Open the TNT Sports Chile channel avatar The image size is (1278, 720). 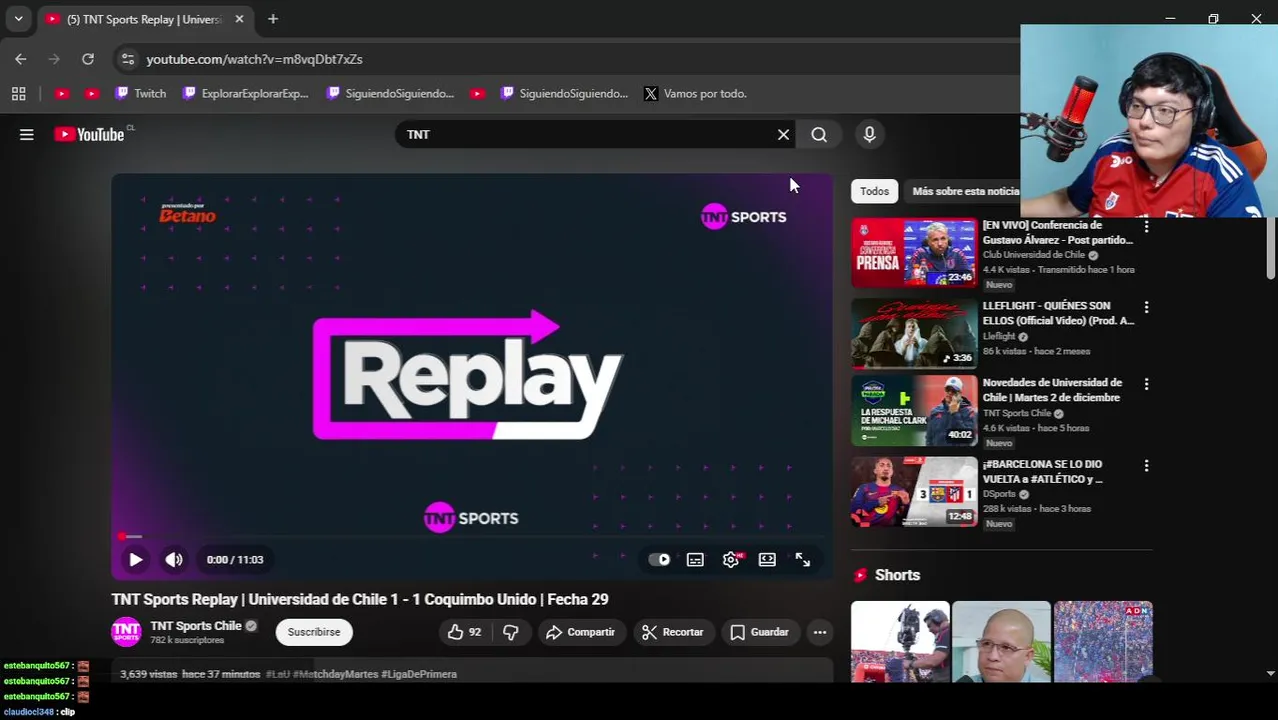point(126,632)
